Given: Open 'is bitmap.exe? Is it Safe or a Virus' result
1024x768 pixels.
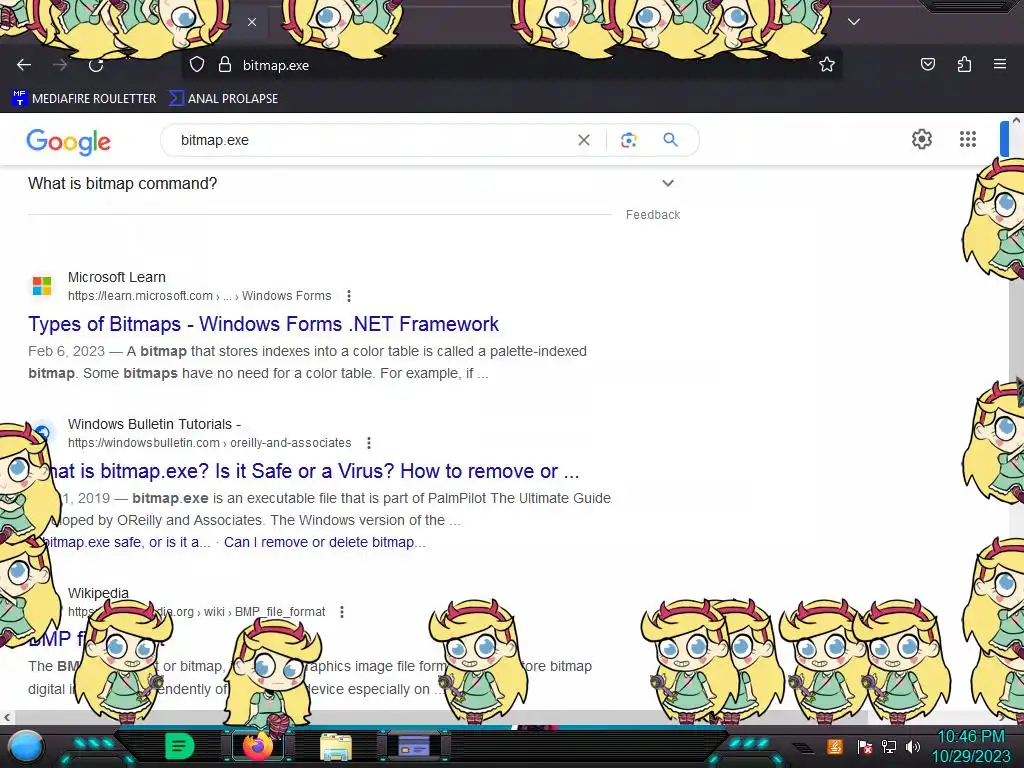Looking at the screenshot, I should pos(311,471).
